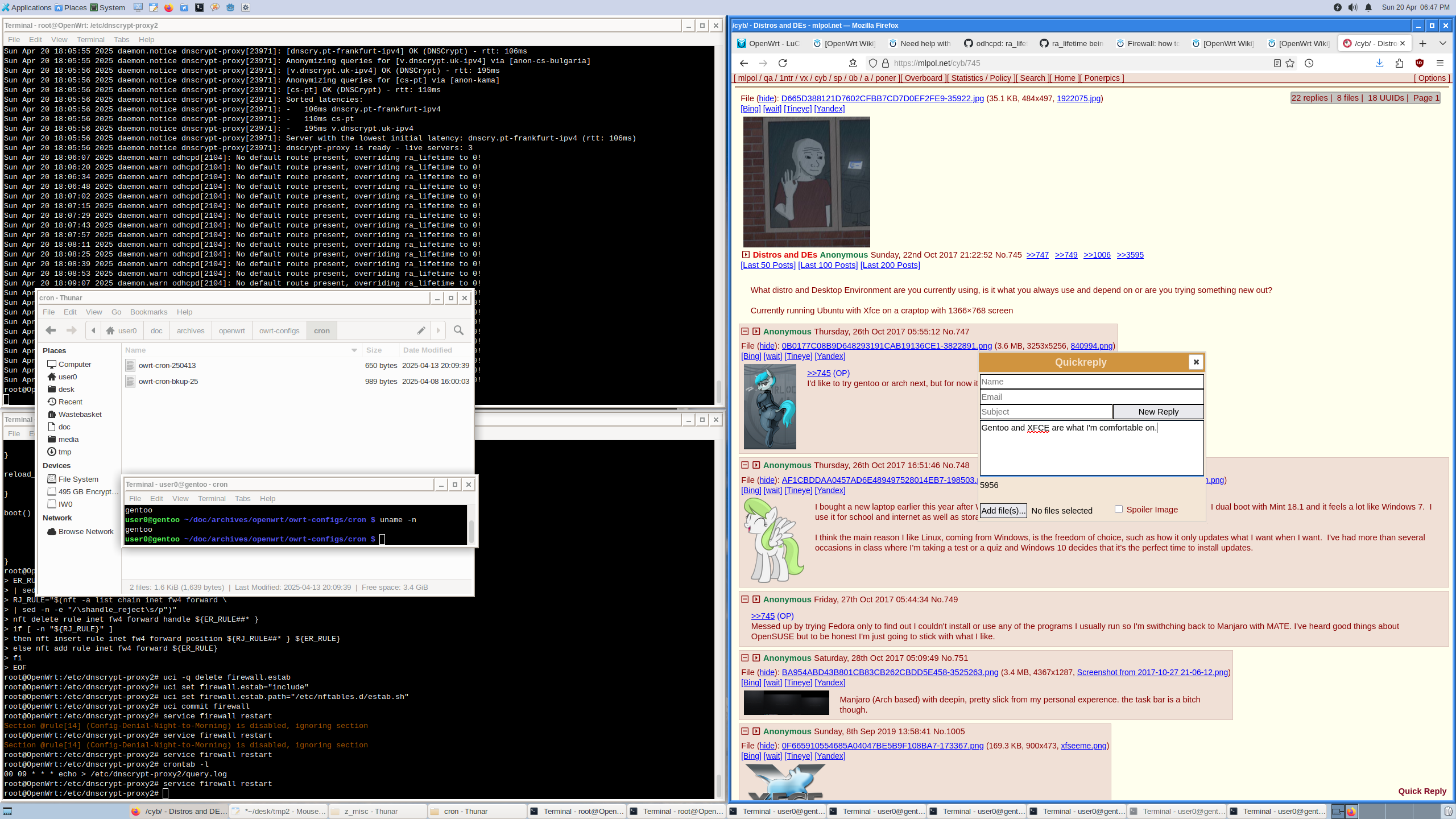Collapse post No.1005 with minus box
The width and height of the screenshot is (1456, 819).
[744, 731]
